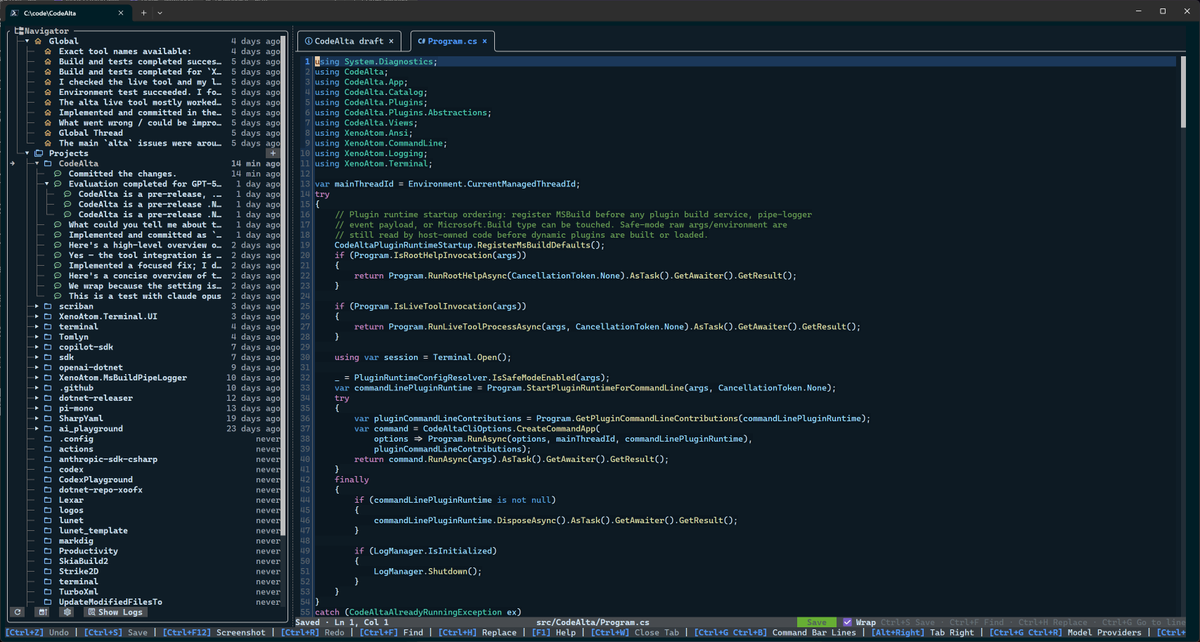Click folder icon of Strike2D project

(47, 571)
